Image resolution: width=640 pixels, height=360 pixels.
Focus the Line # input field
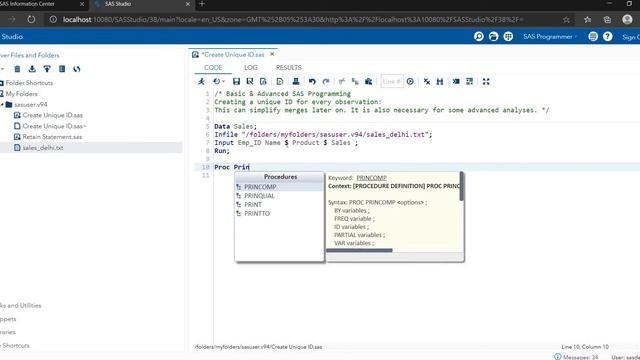pyautogui.click(x=392, y=81)
